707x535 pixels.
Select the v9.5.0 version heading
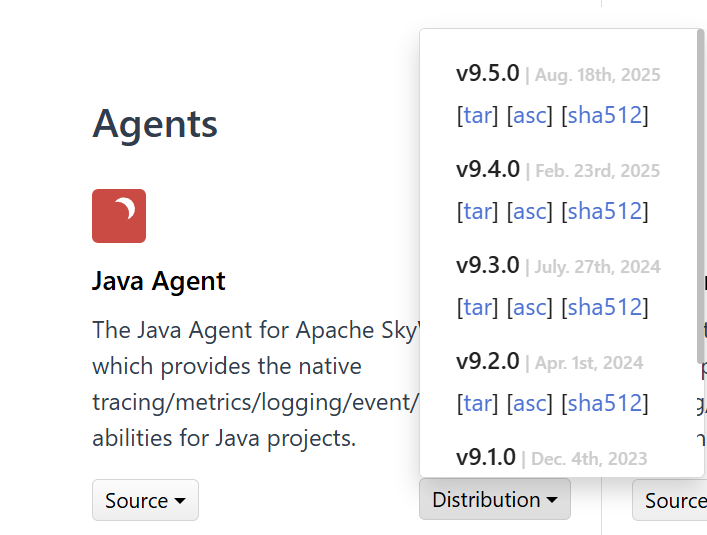pos(487,73)
